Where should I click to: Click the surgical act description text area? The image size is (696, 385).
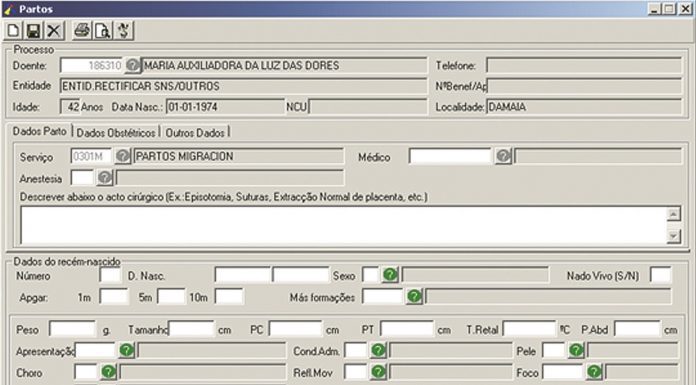point(343,225)
